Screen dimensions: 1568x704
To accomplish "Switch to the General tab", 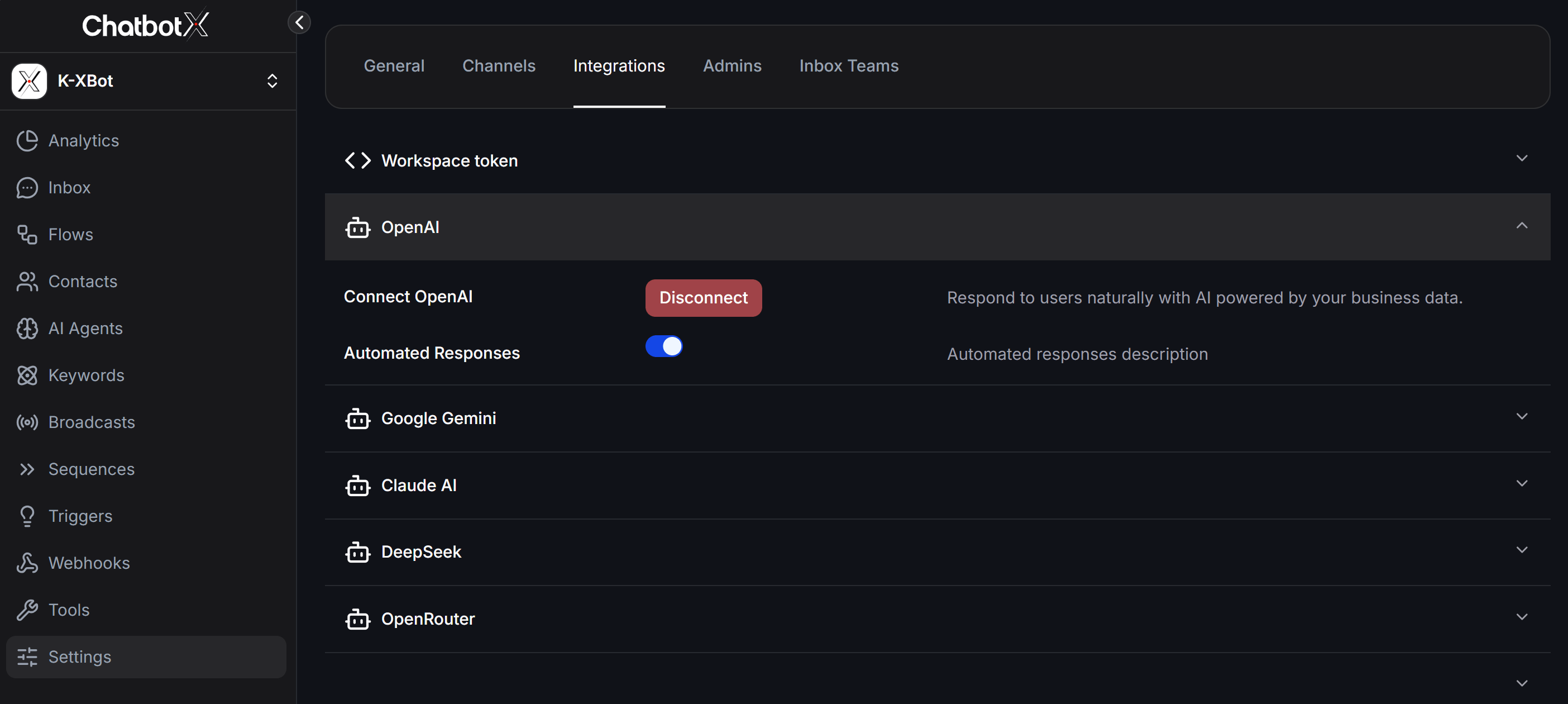I will [x=394, y=66].
